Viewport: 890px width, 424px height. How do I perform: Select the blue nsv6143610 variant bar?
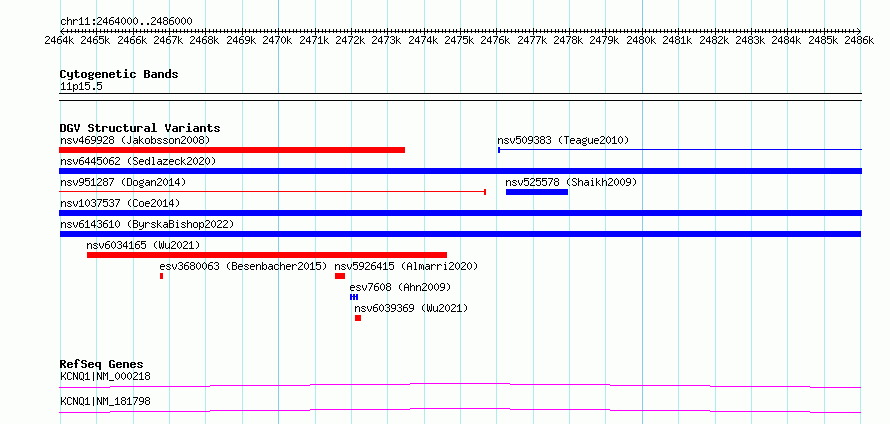(x=460, y=234)
